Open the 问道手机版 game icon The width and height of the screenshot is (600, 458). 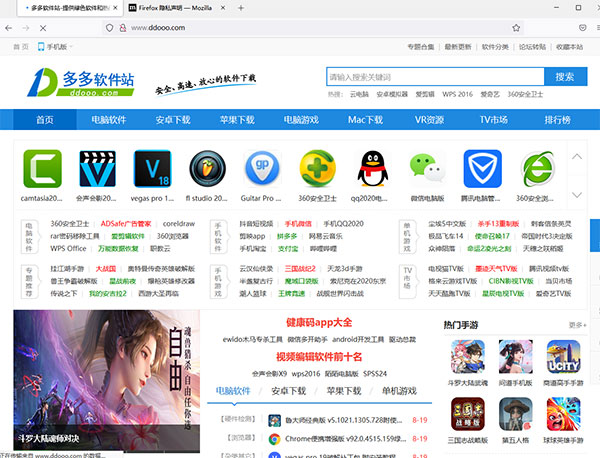click(516, 356)
